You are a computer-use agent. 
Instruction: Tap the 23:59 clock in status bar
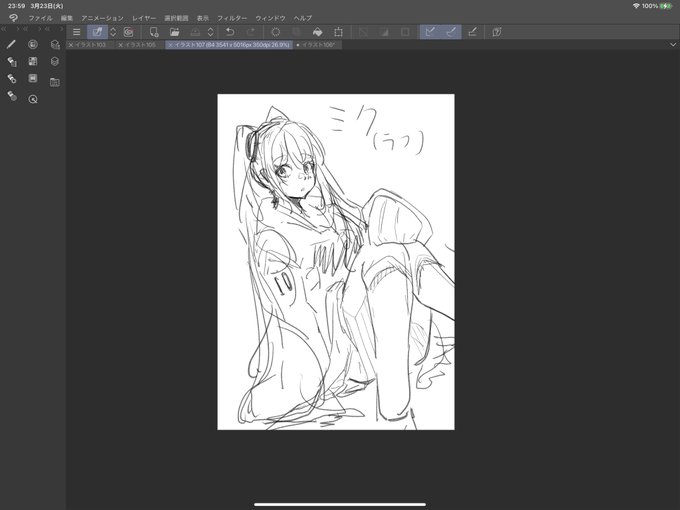16,6
